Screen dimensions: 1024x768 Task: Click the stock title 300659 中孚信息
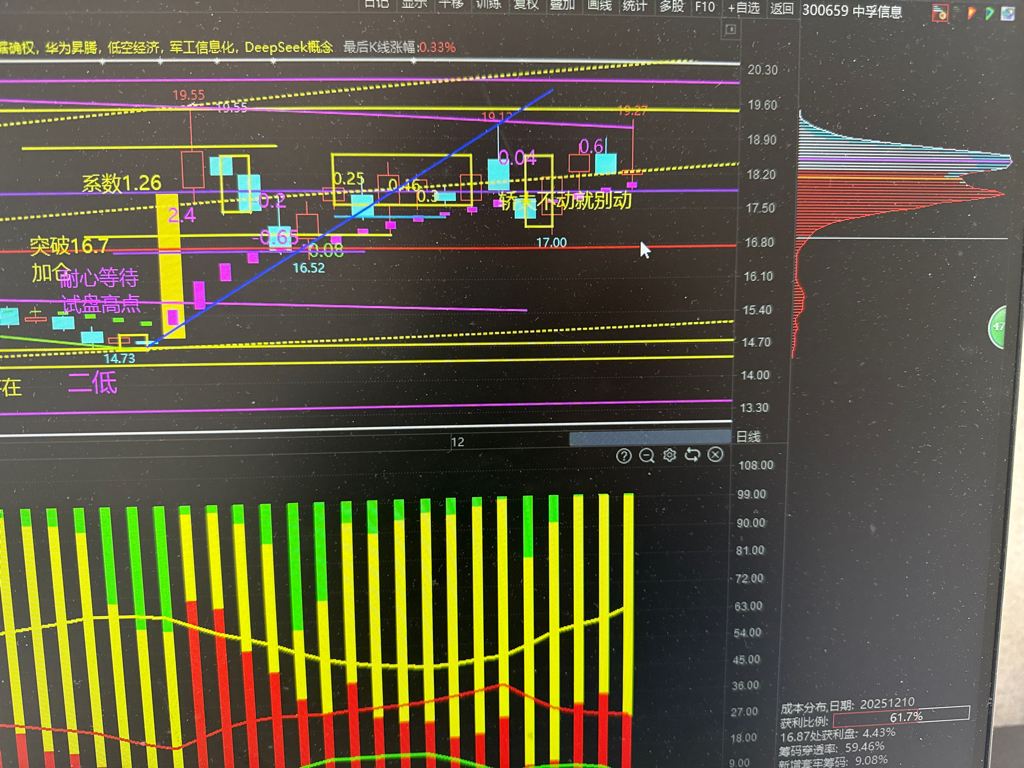[x=852, y=11]
